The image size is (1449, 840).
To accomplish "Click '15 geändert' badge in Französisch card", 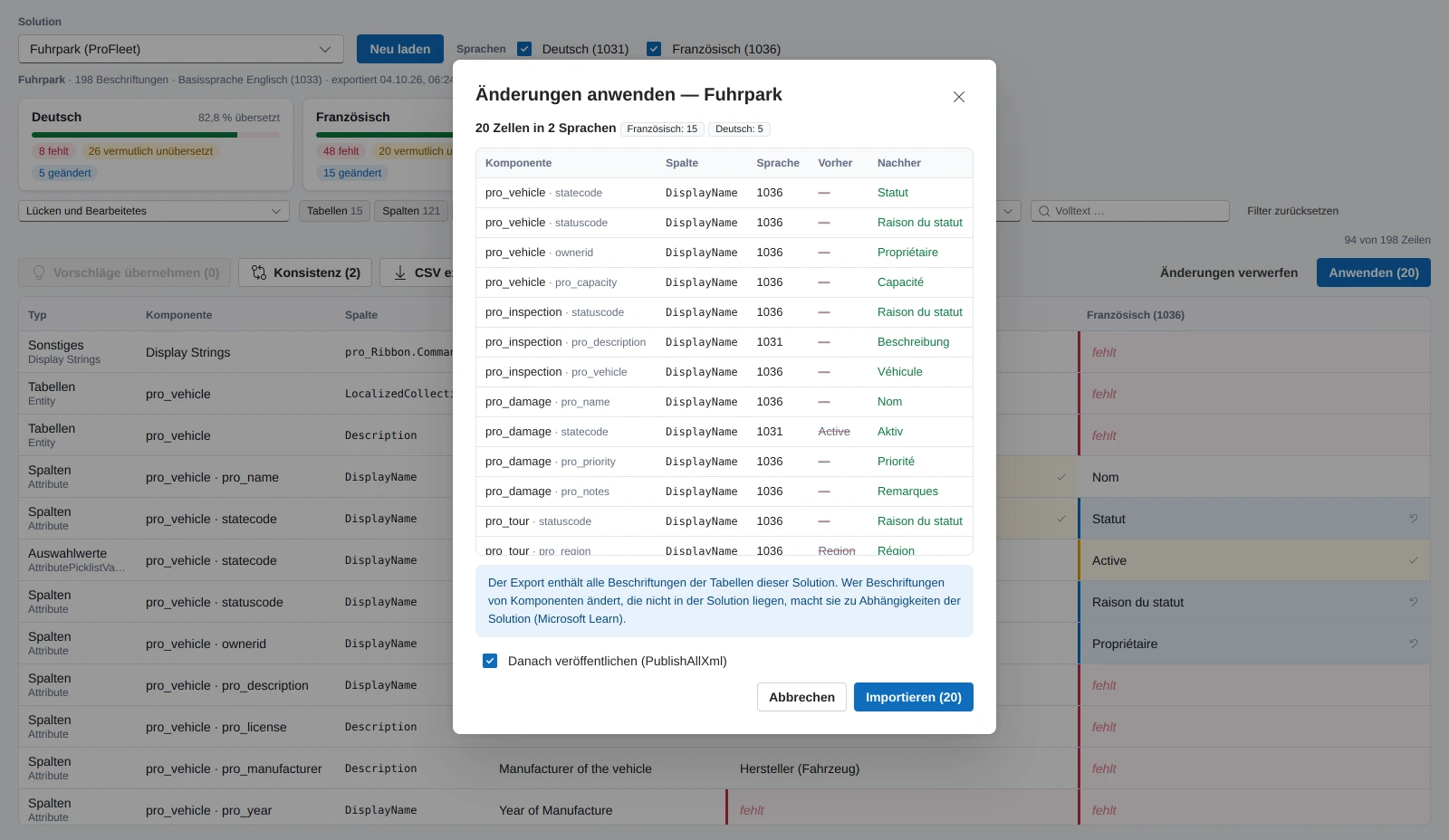I will [x=352, y=173].
